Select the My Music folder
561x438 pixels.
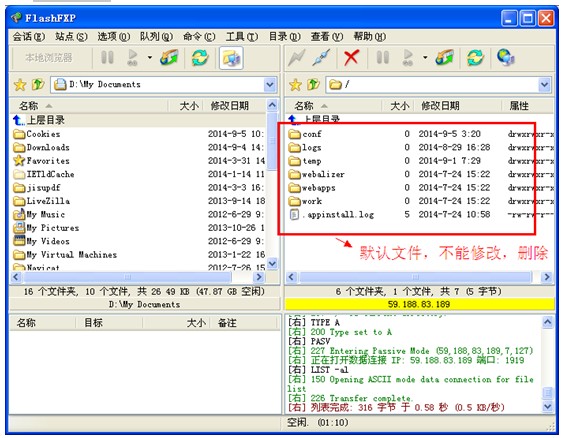(x=39, y=215)
